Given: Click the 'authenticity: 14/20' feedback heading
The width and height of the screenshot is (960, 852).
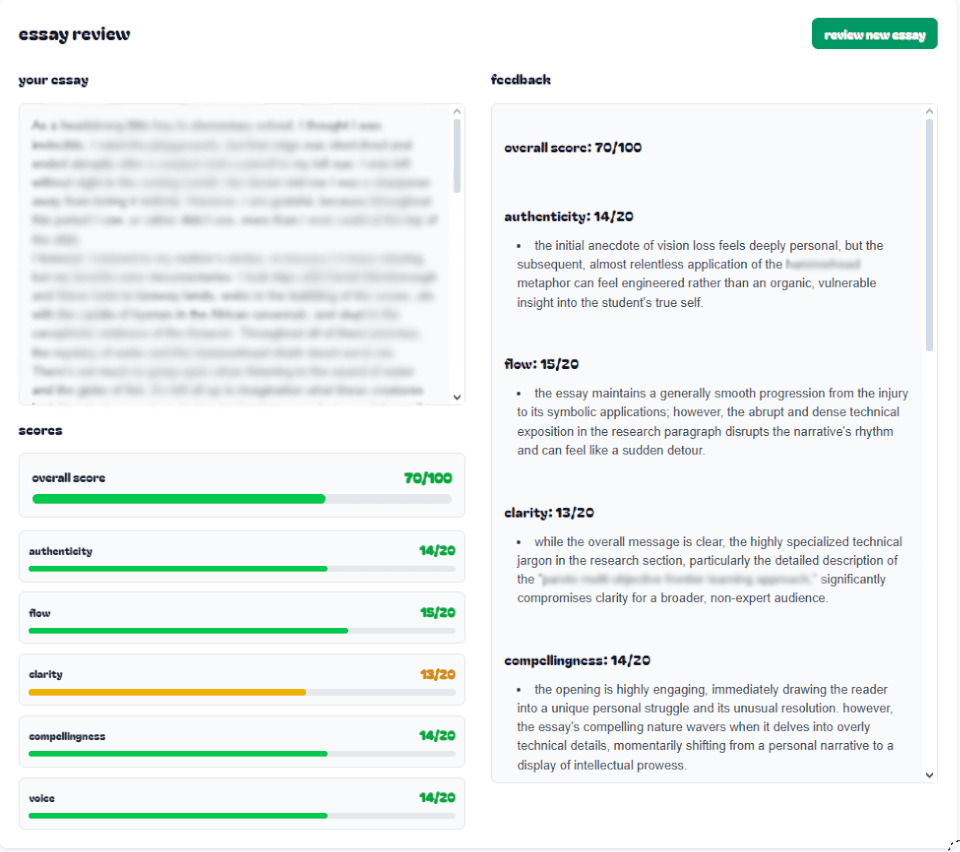Looking at the screenshot, I should pos(569,217).
